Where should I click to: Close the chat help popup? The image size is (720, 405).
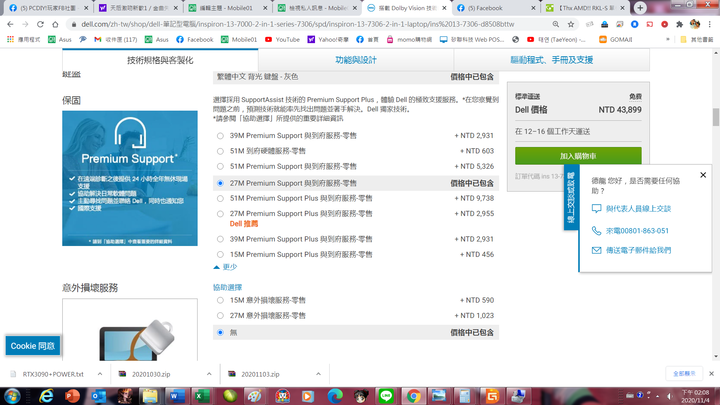(x=703, y=175)
